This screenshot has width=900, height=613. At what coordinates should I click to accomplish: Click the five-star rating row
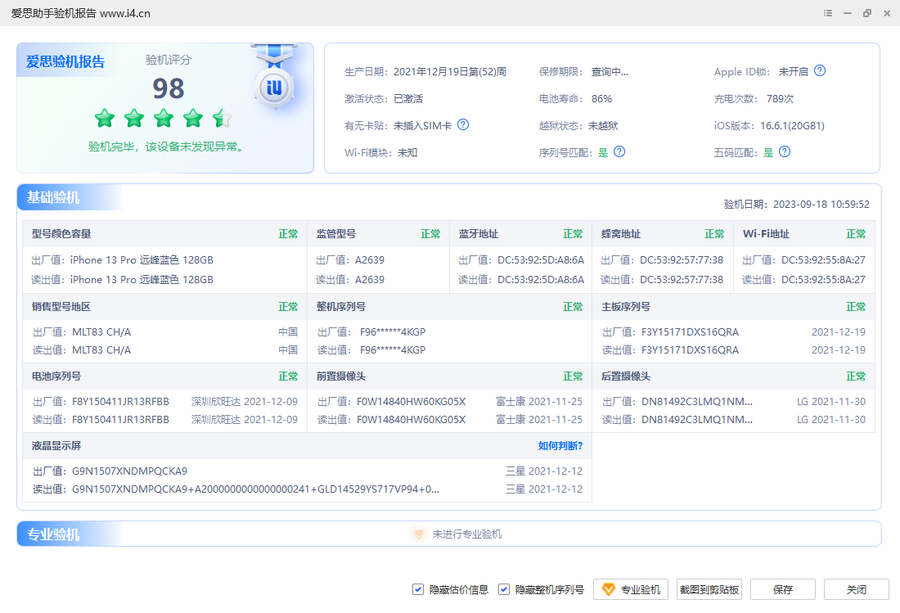pos(164,118)
